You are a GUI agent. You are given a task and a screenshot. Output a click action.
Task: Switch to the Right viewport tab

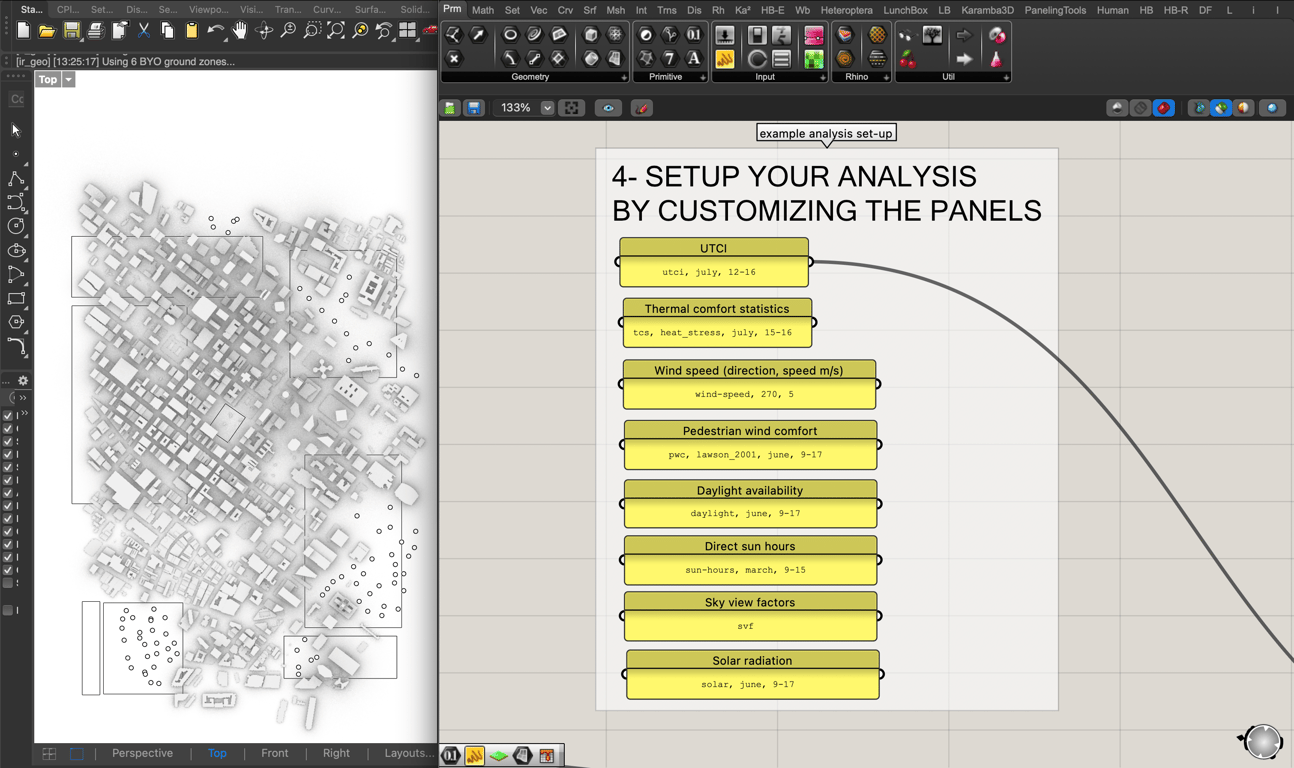336,753
